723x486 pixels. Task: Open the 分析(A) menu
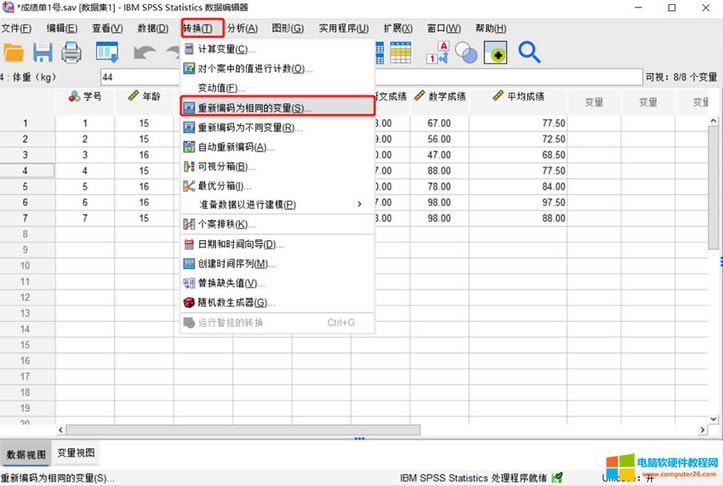[243, 28]
